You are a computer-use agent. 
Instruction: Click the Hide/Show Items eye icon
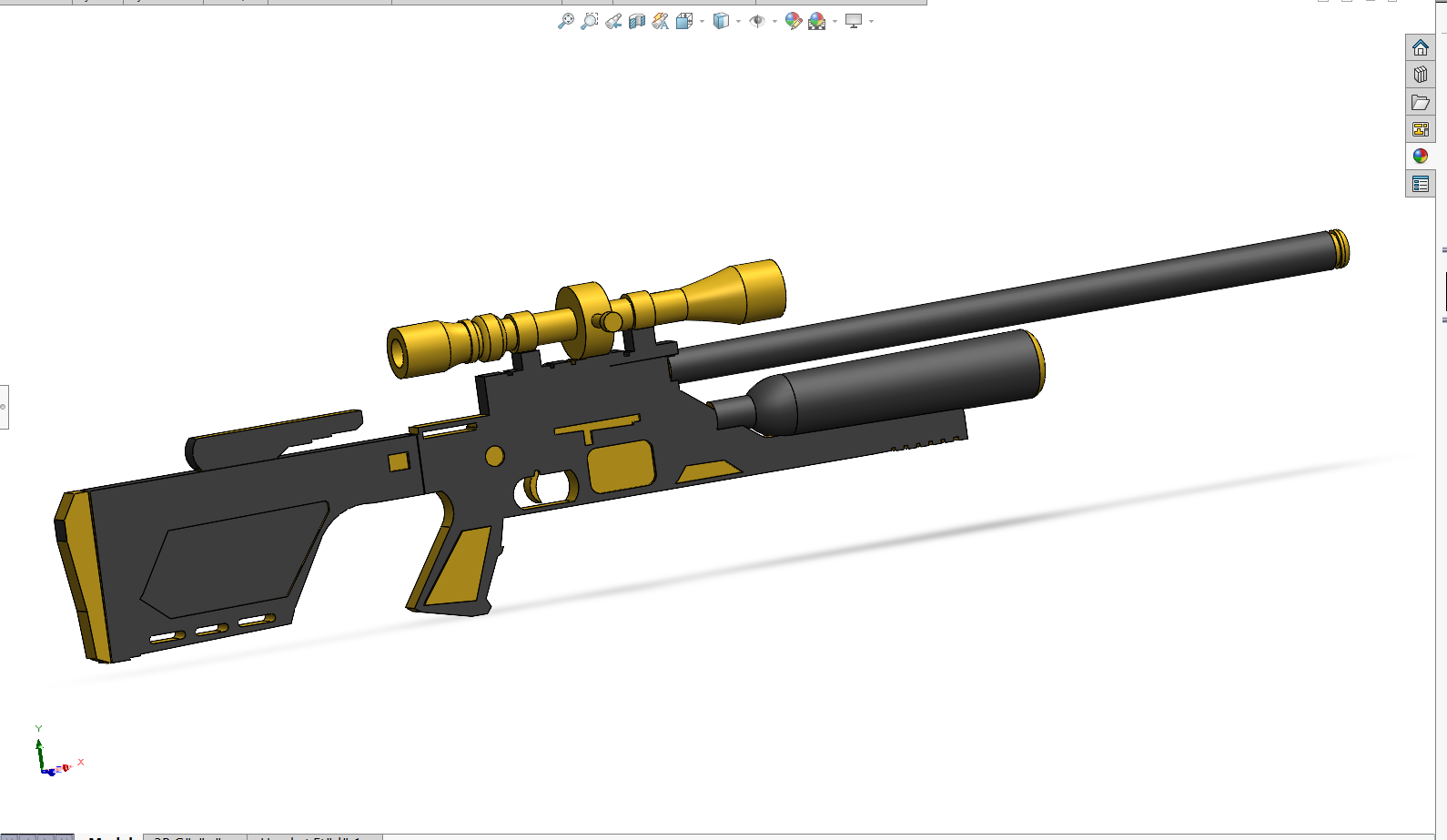tap(757, 21)
